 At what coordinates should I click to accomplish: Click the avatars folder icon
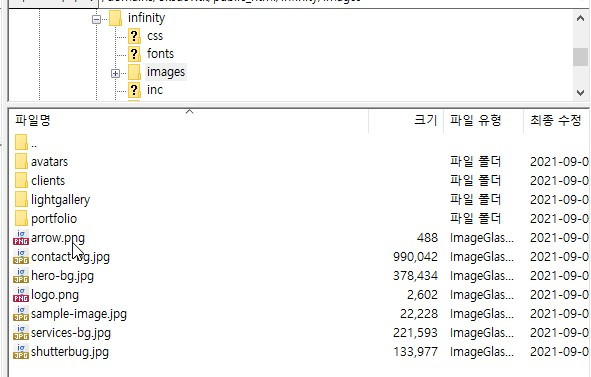pos(21,161)
